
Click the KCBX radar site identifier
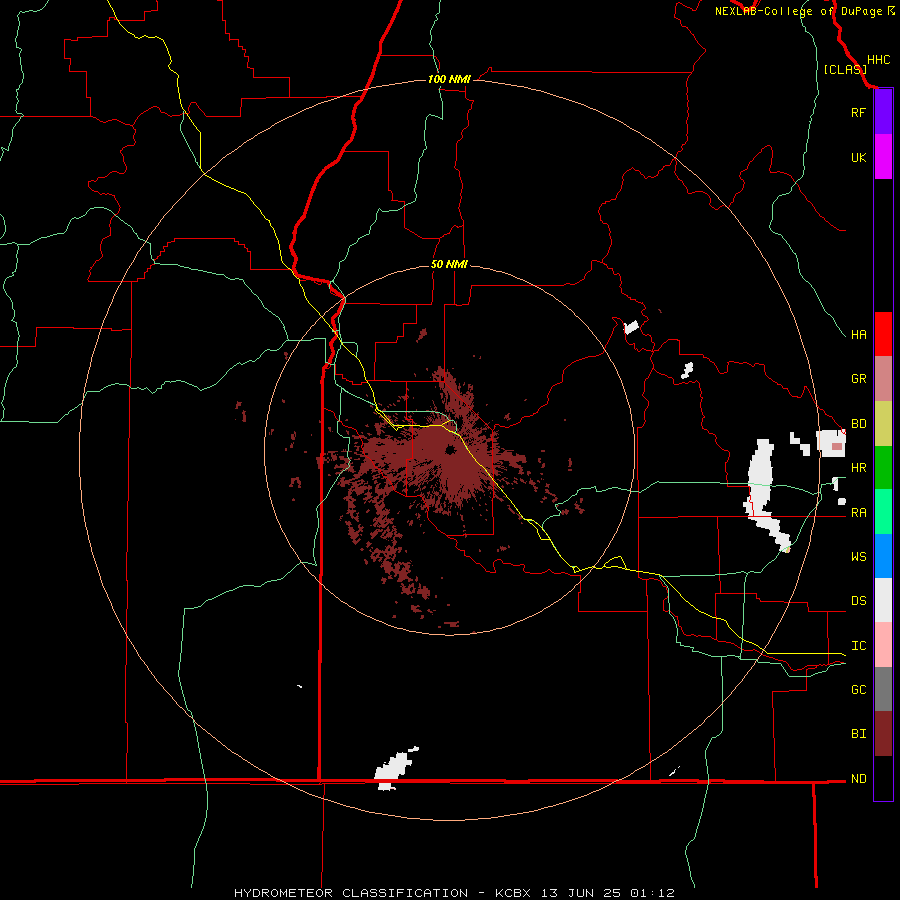pyautogui.click(x=513, y=893)
